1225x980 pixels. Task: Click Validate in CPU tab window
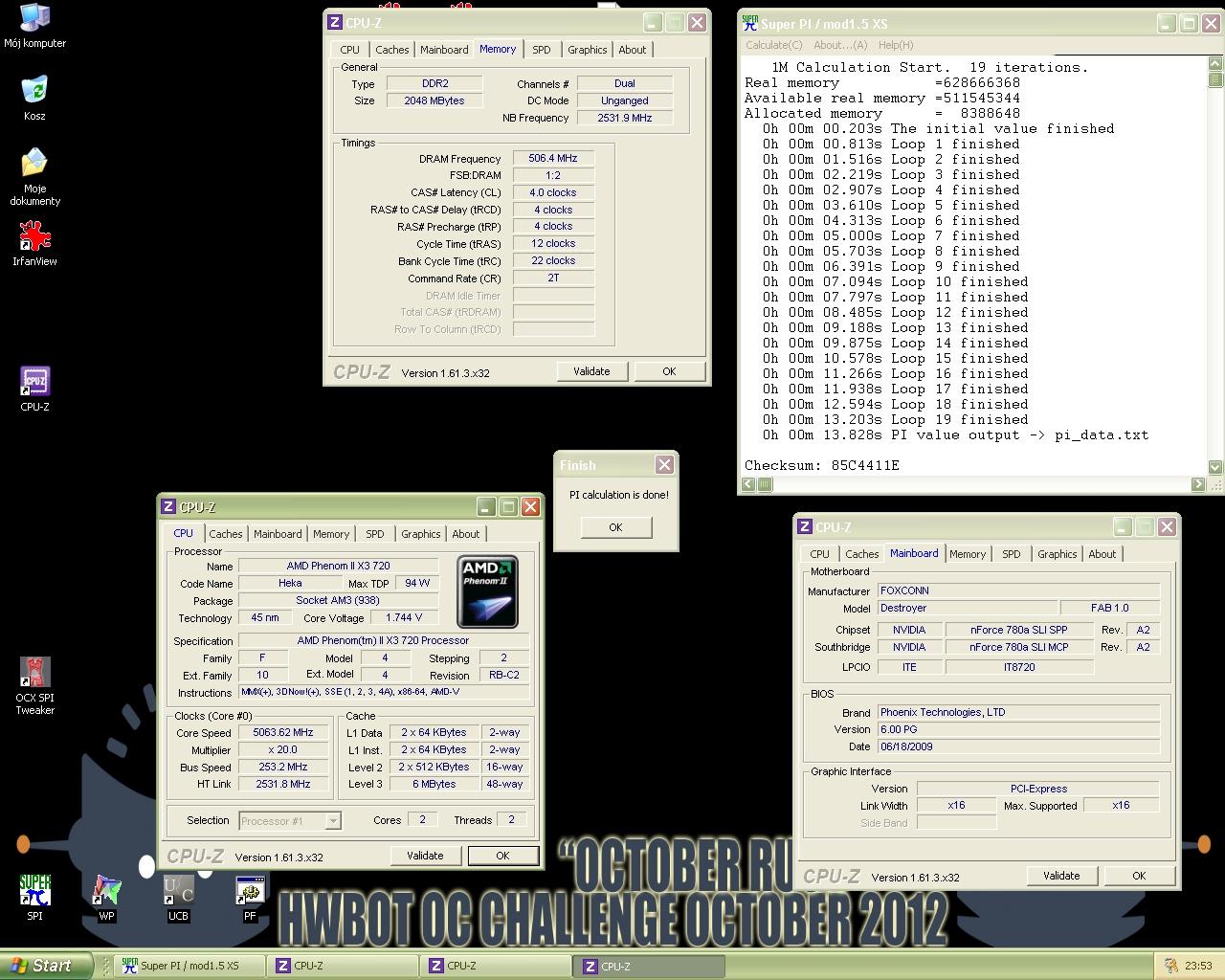click(x=425, y=856)
